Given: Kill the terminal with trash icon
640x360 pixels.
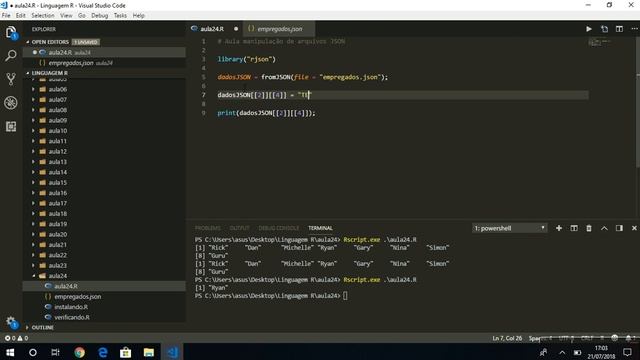Looking at the screenshot, I should click(589, 228).
